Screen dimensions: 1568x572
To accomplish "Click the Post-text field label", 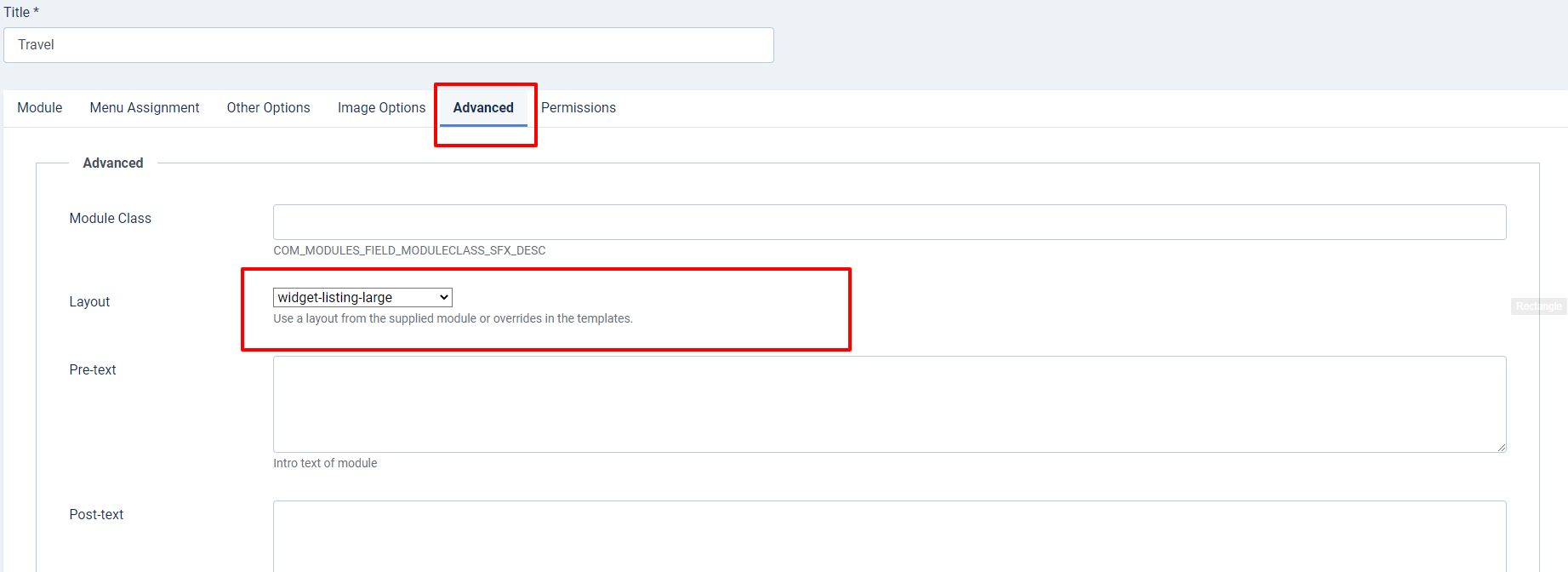I will pyautogui.click(x=96, y=515).
